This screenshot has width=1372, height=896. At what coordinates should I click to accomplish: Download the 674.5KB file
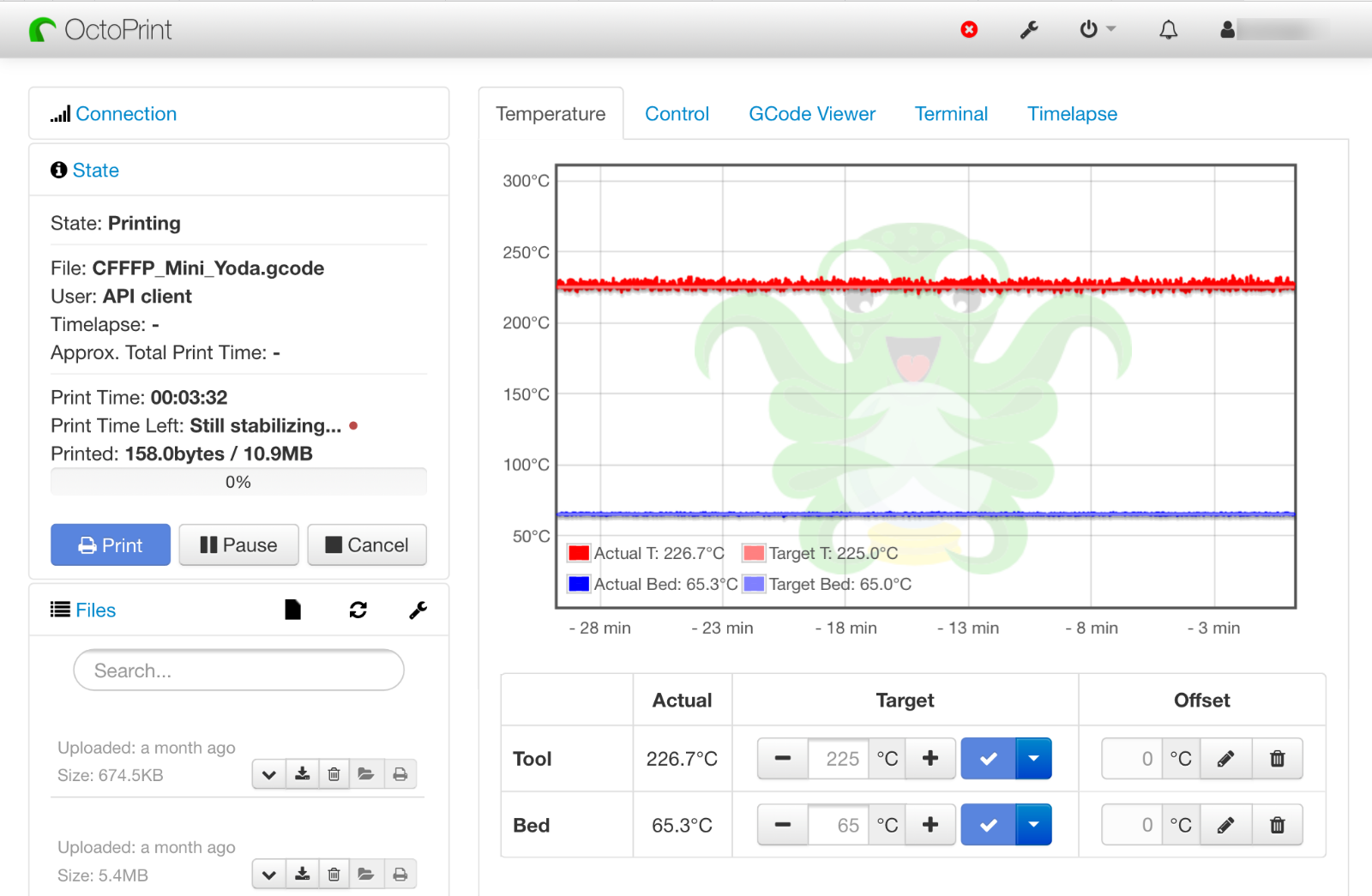click(x=302, y=774)
